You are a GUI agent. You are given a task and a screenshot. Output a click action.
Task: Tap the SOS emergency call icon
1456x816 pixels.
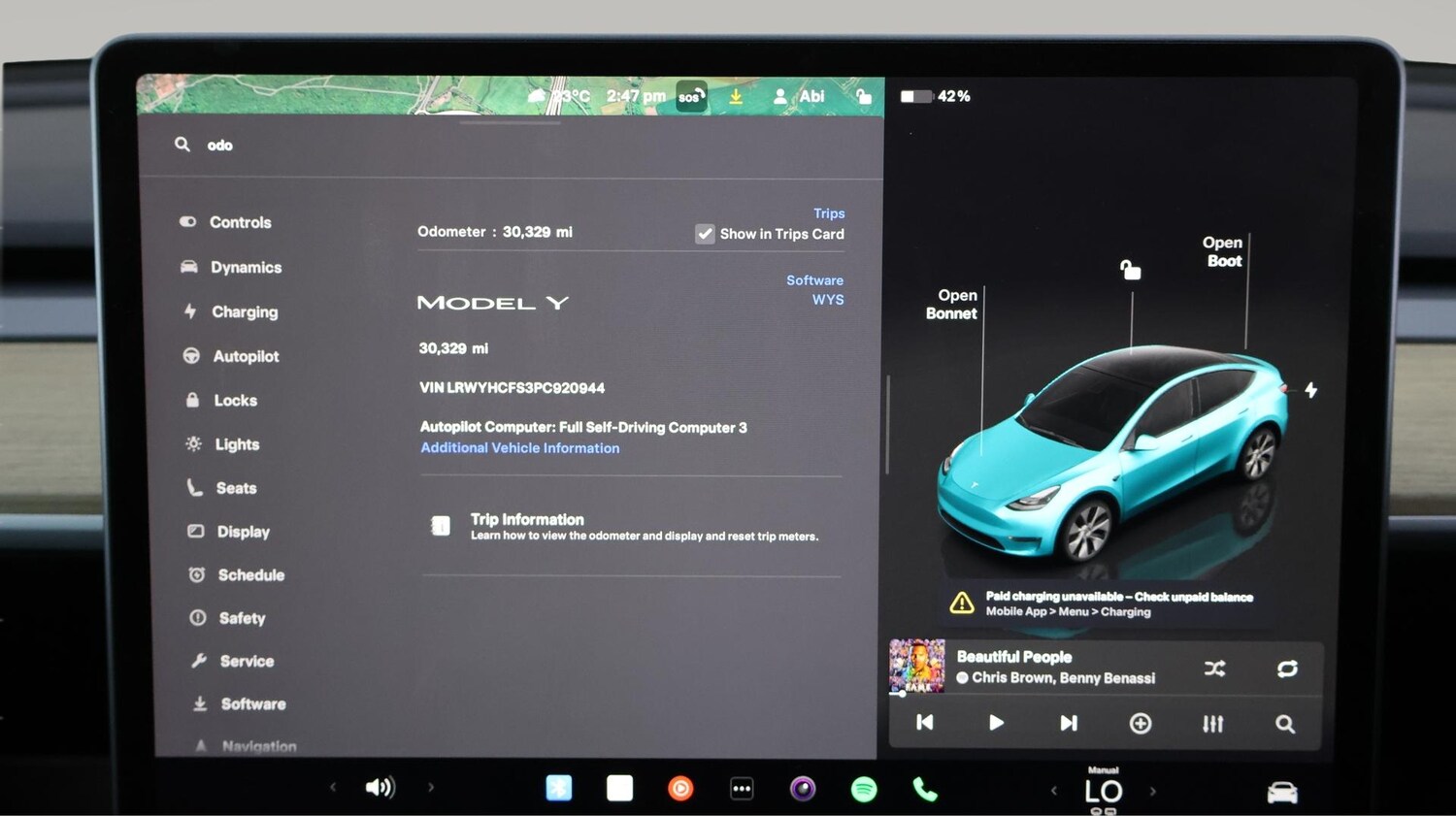point(690,96)
